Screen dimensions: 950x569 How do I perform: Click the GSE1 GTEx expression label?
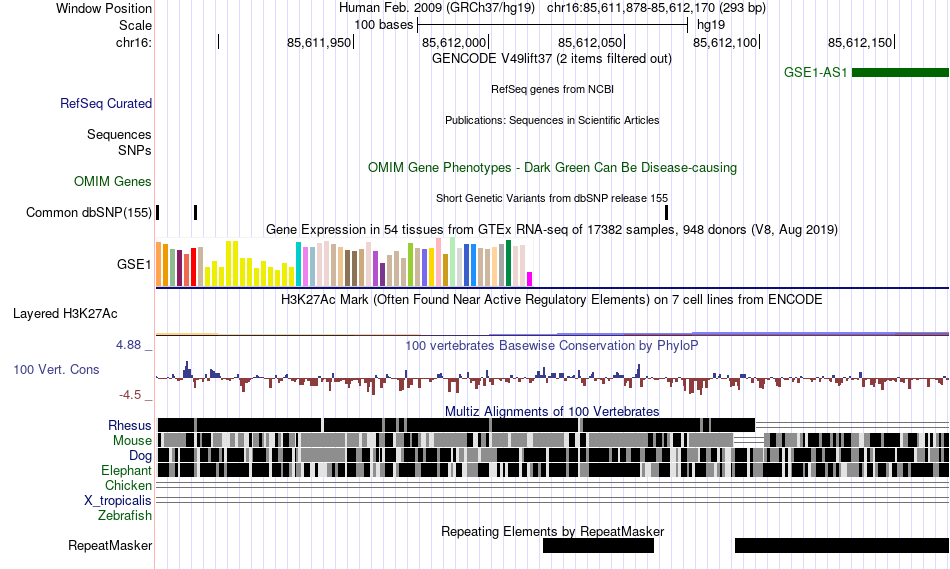pyautogui.click(x=134, y=264)
